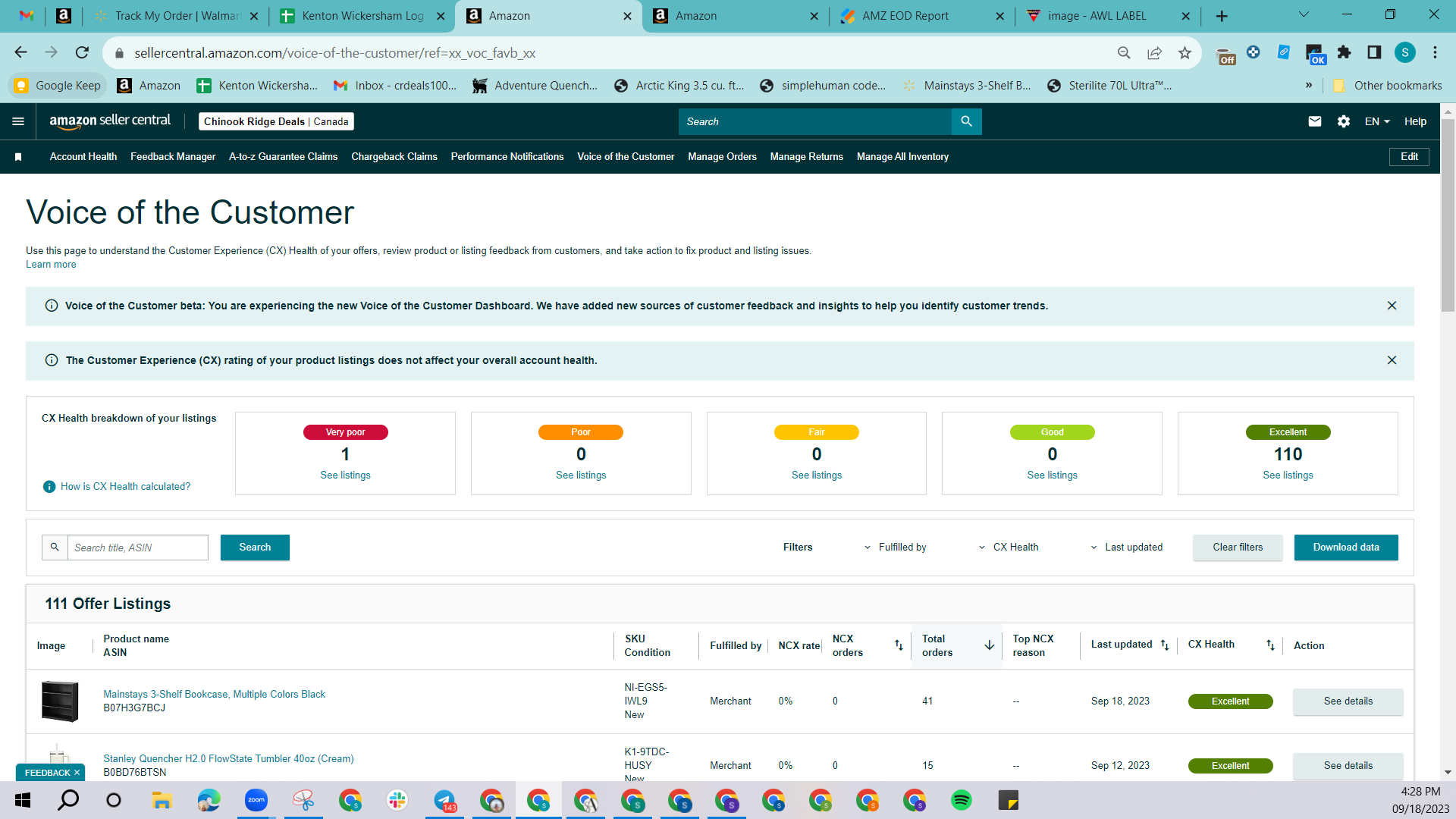Expand the Last updated filter dropdown
Screen dimensions: 1456x819
click(1126, 548)
